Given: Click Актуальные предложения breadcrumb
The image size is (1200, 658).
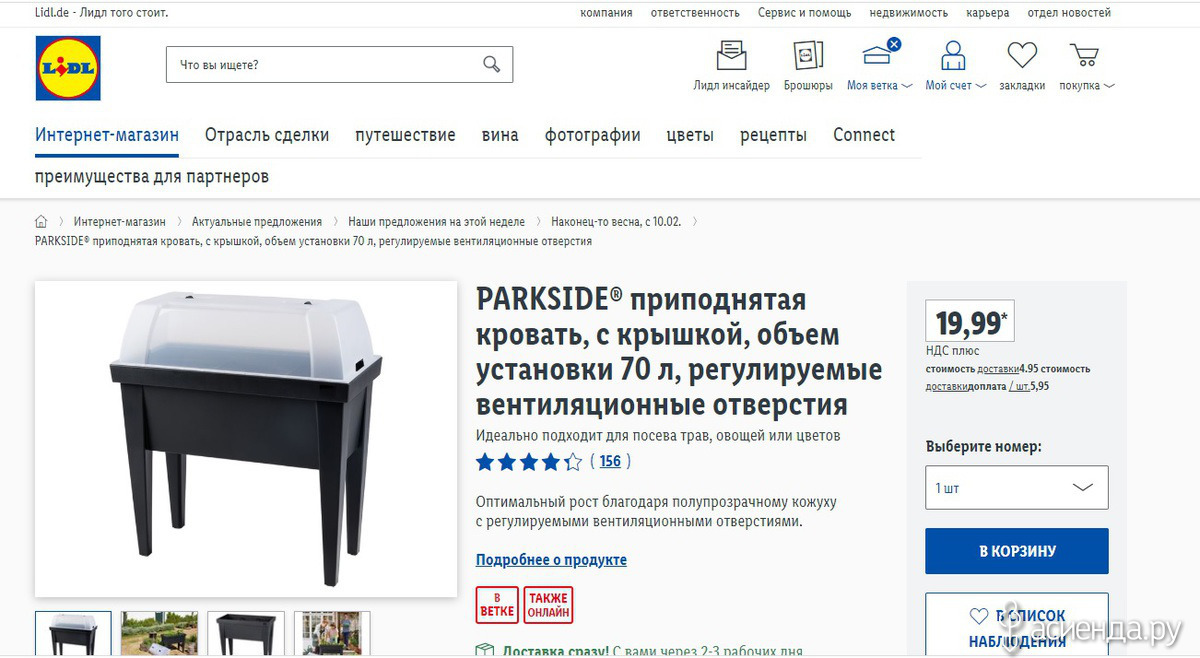Looking at the screenshot, I should click(257, 222).
